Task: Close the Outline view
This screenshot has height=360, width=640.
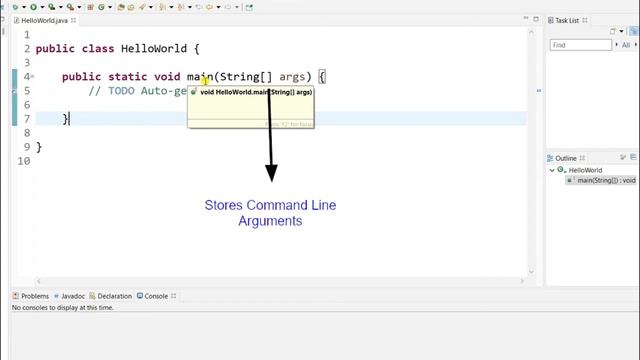Action: (x=582, y=158)
